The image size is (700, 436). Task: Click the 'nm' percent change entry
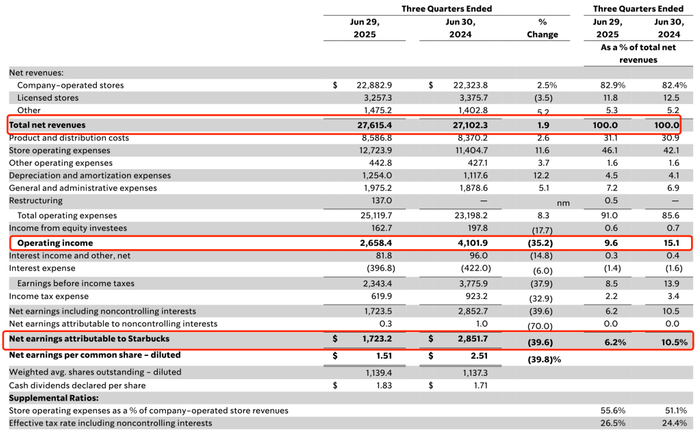563,203
